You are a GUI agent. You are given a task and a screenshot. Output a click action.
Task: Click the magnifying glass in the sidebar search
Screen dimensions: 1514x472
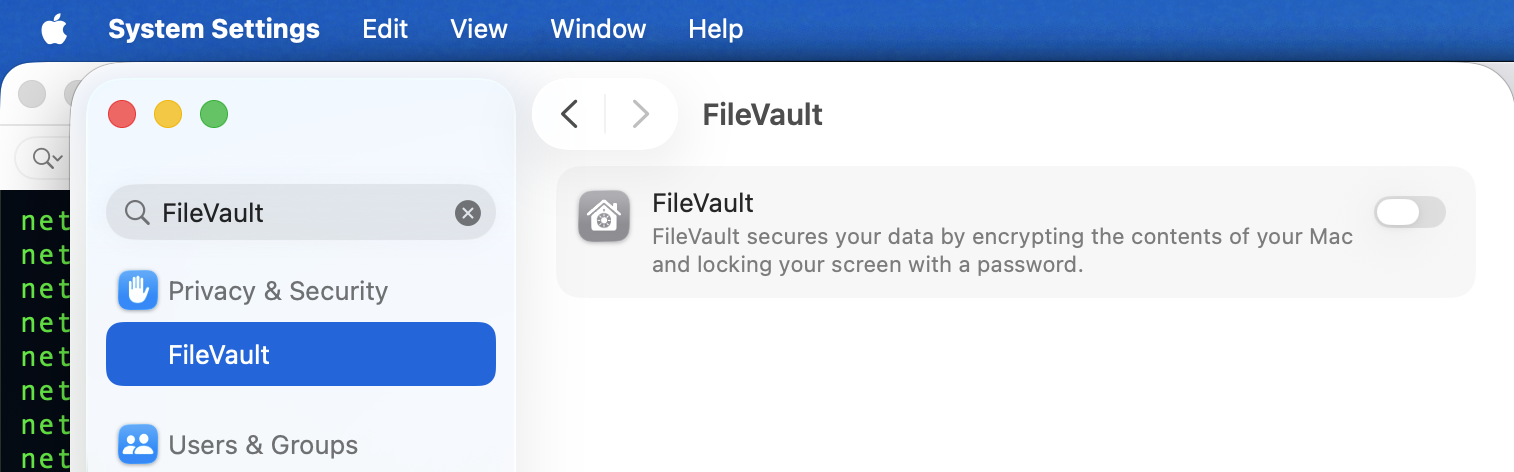(136, 212)
